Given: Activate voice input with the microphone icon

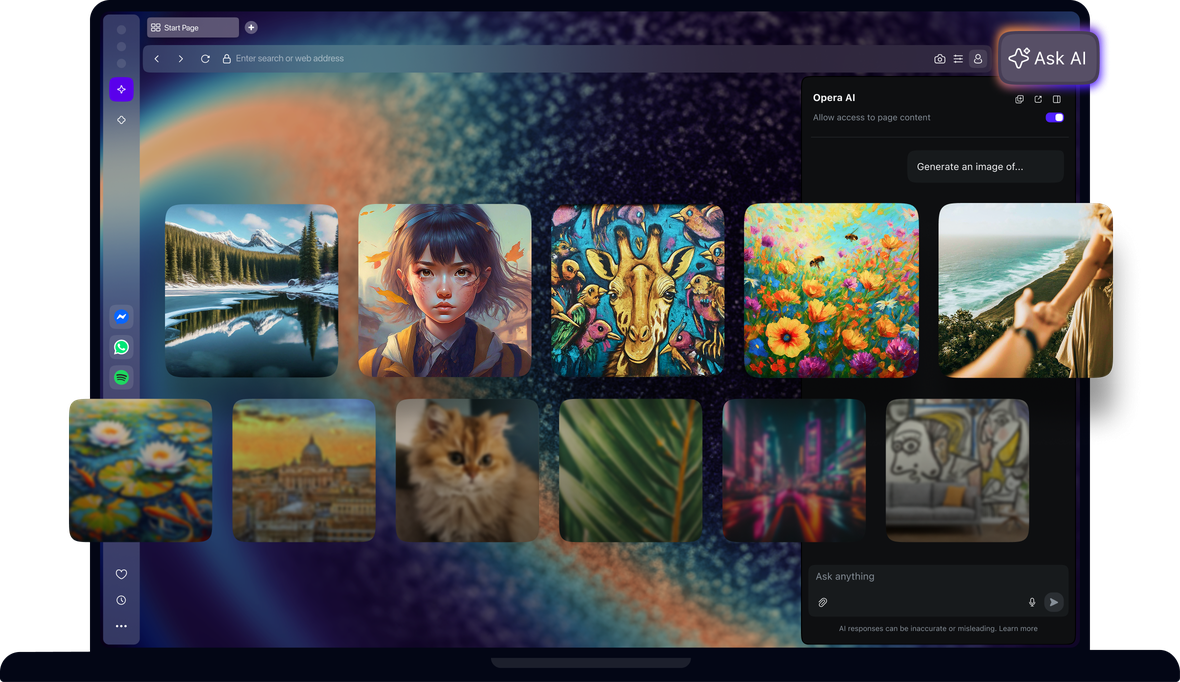Looking at the screenshot, I should click(1031, 602).
